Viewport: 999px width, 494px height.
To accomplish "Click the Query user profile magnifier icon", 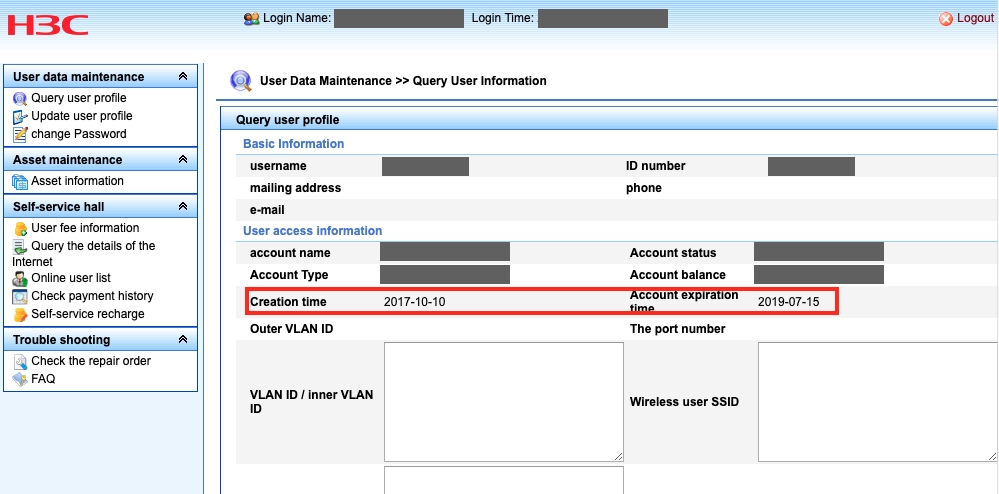I will 20,99.
